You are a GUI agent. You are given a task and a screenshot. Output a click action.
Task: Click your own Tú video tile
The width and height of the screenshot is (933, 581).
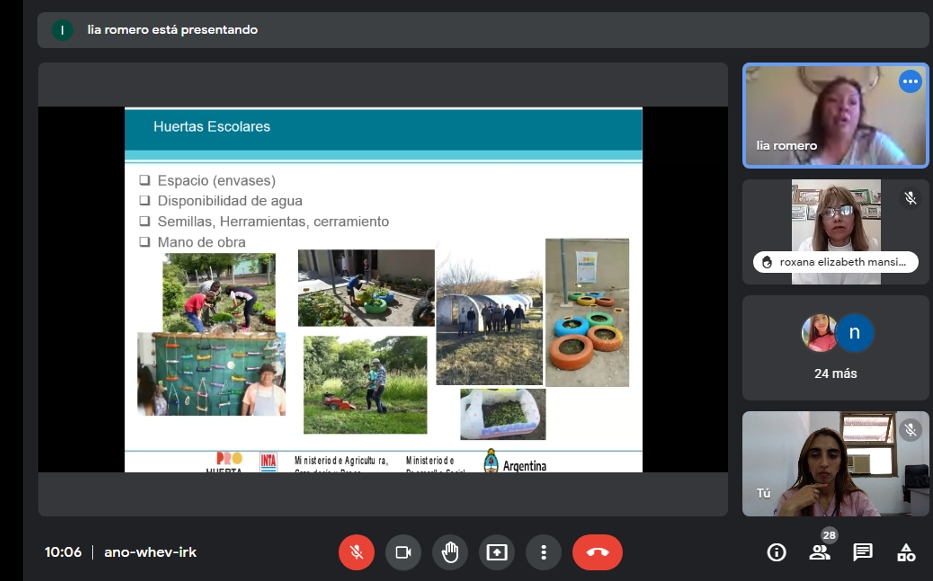pyautogui.click(x=836, y=464)
